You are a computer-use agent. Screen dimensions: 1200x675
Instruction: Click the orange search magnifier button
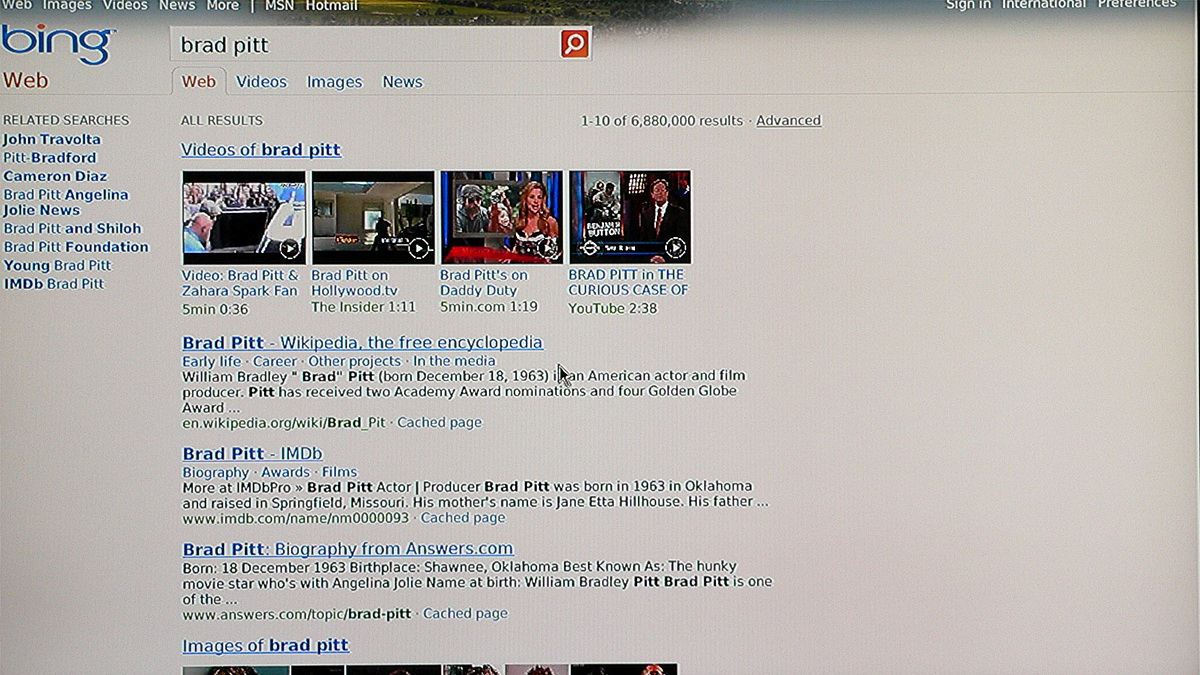tap(574, 43)
